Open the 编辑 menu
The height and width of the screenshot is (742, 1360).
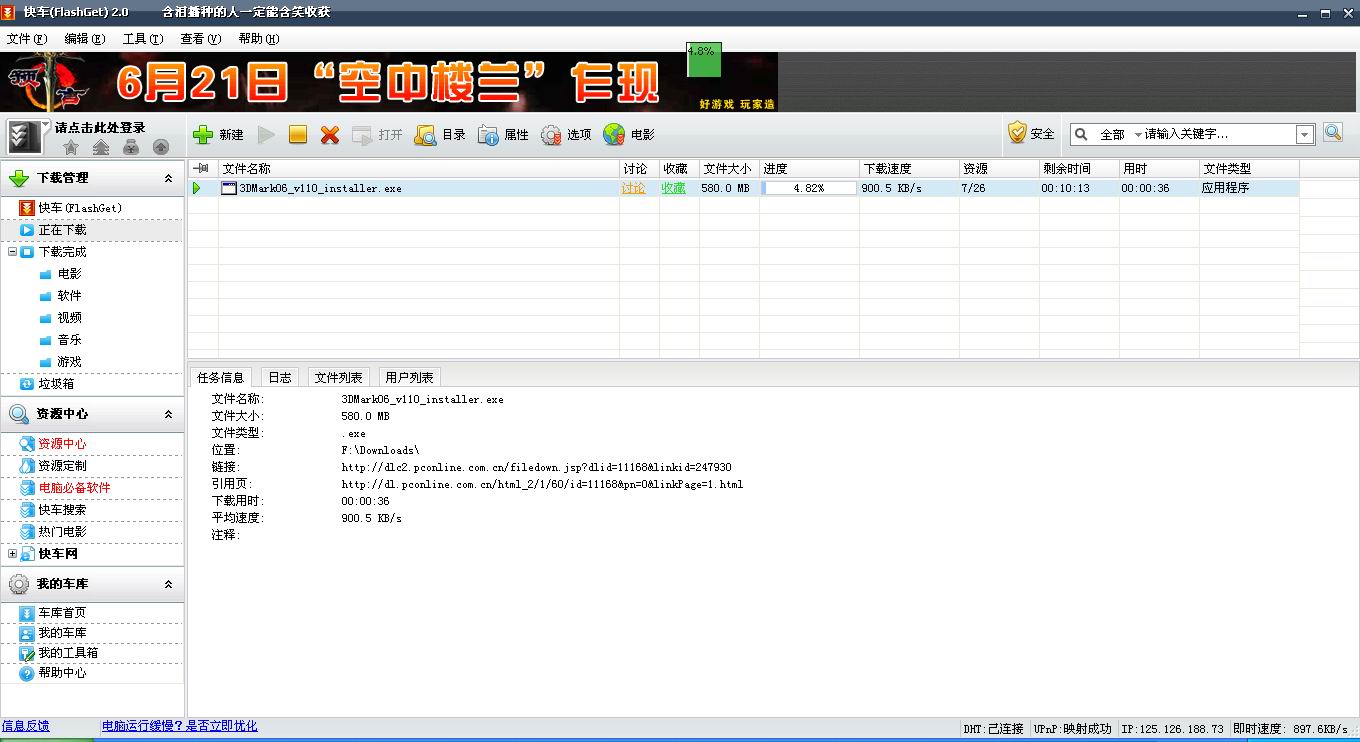pos(85,39)
